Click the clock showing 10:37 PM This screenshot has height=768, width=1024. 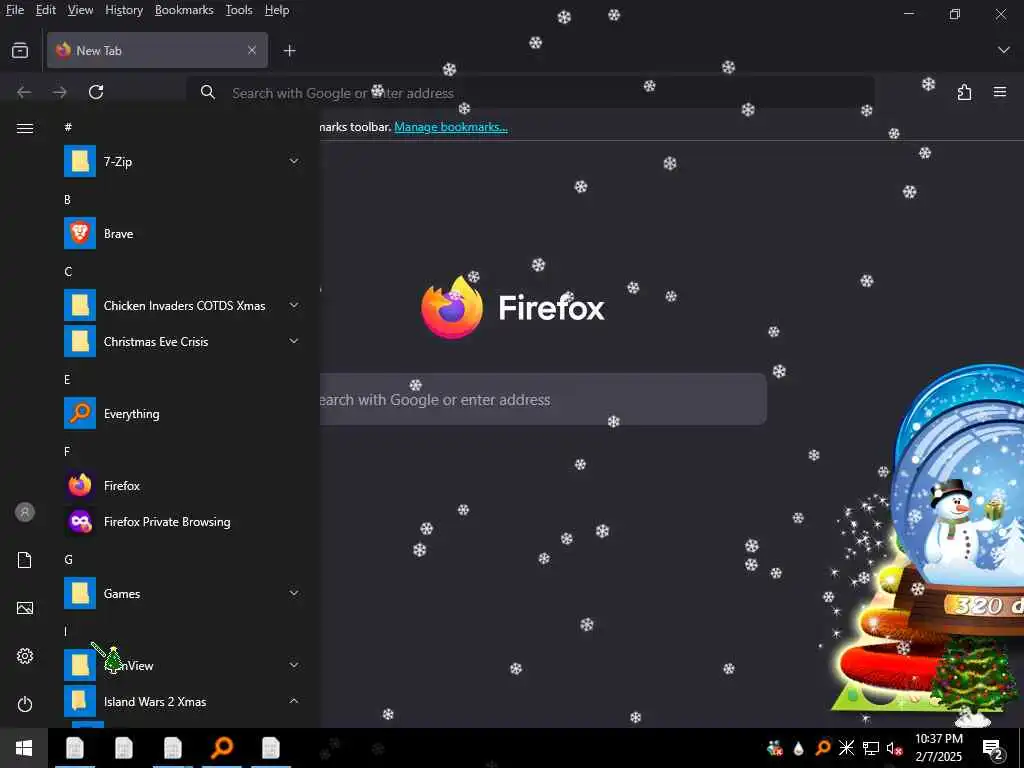pos(938,739)
